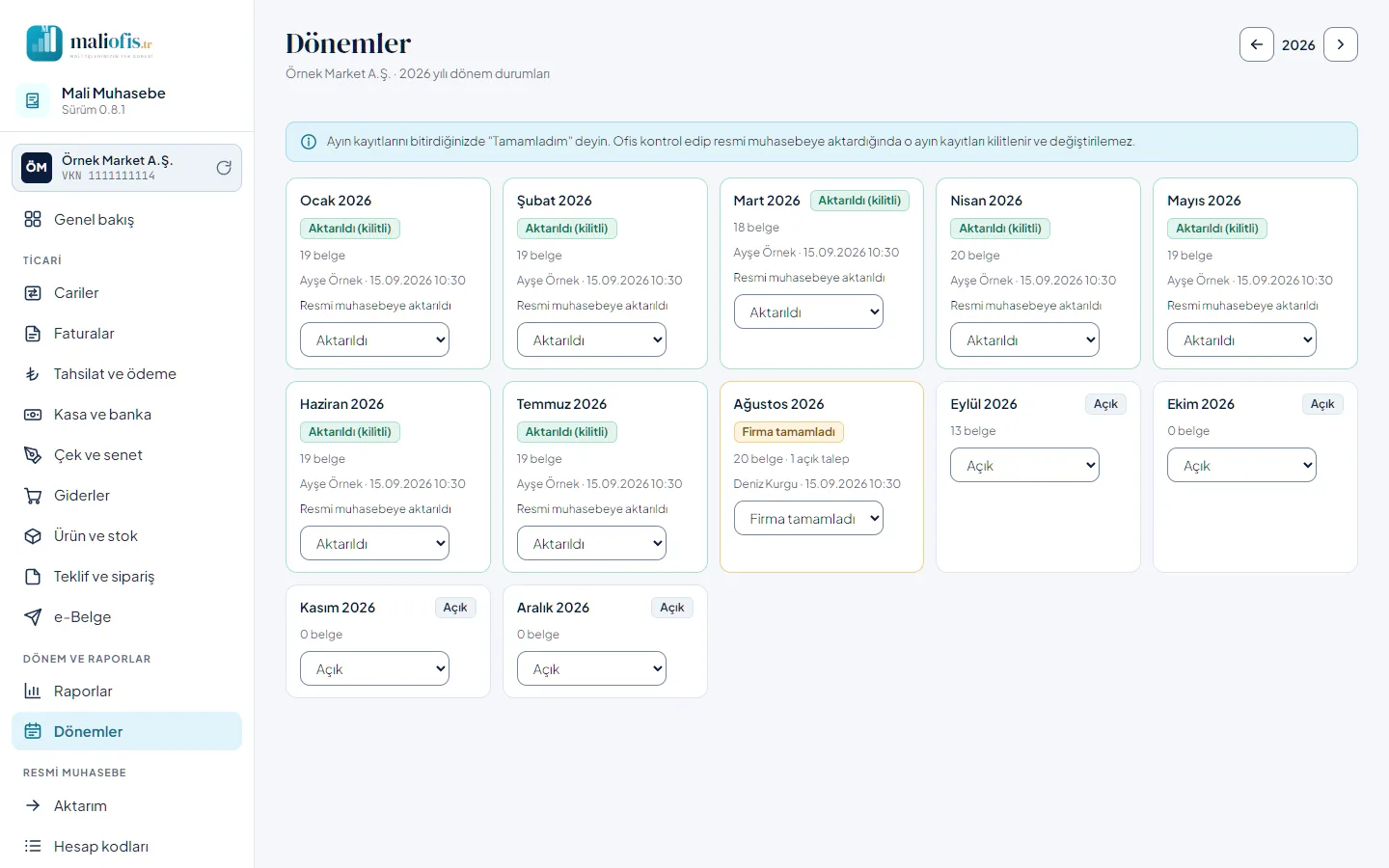Image resolution: width=1389 pixels, height=868 pixels.
Task: Go to the previous year with the left arrow
Action: [x=1257, y=44]
